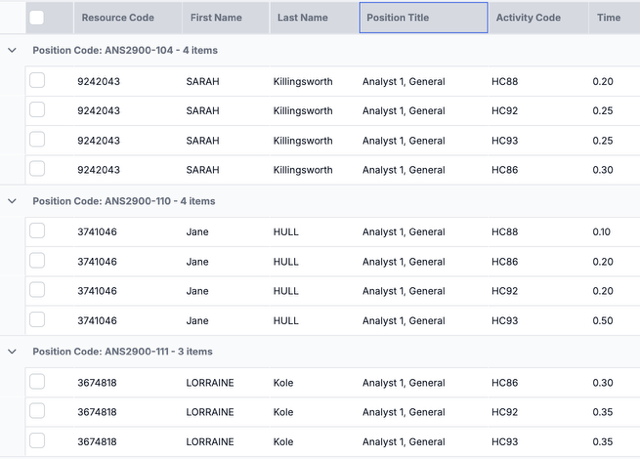The image size is (640, 459).
Task: Sort by the Resource Code column header
Action: 117,18
